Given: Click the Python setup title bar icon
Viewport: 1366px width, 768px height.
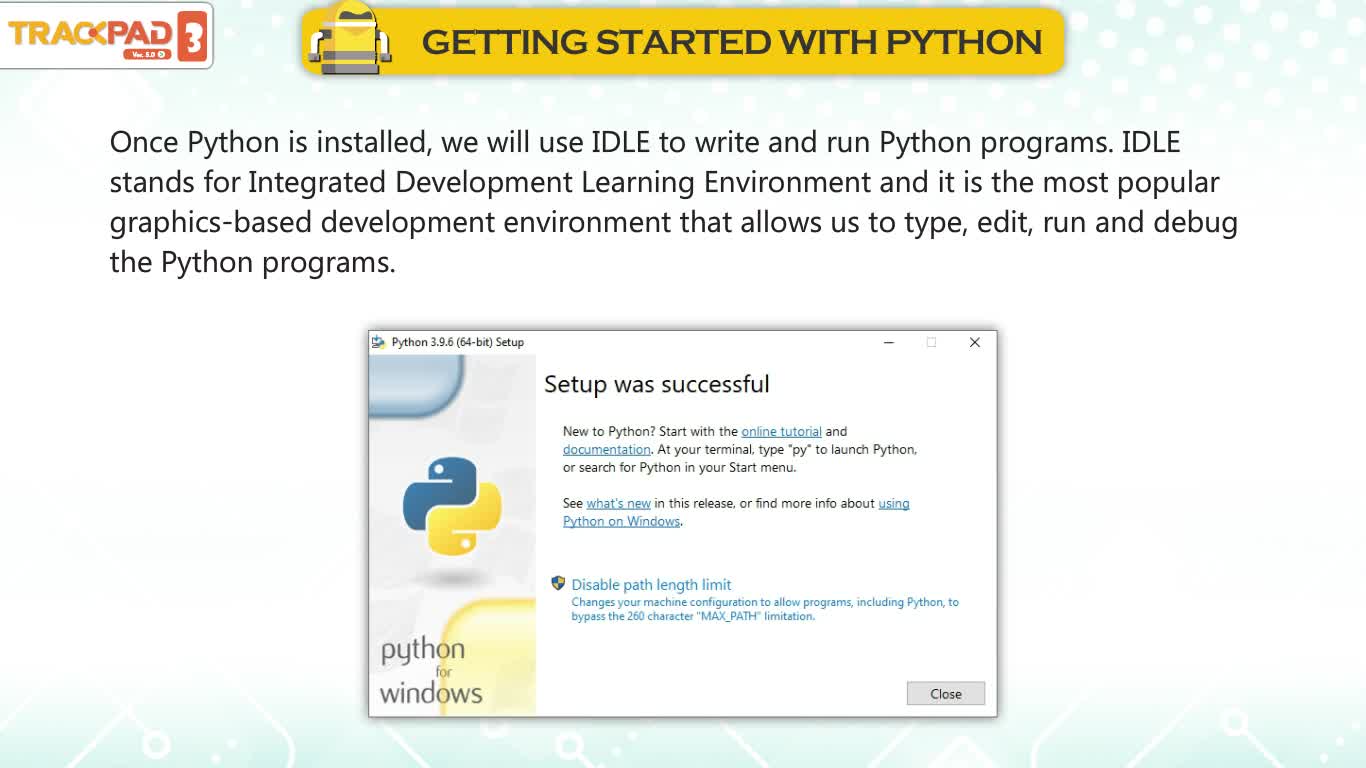Looking at the screenshot, I should click(378, 342).
